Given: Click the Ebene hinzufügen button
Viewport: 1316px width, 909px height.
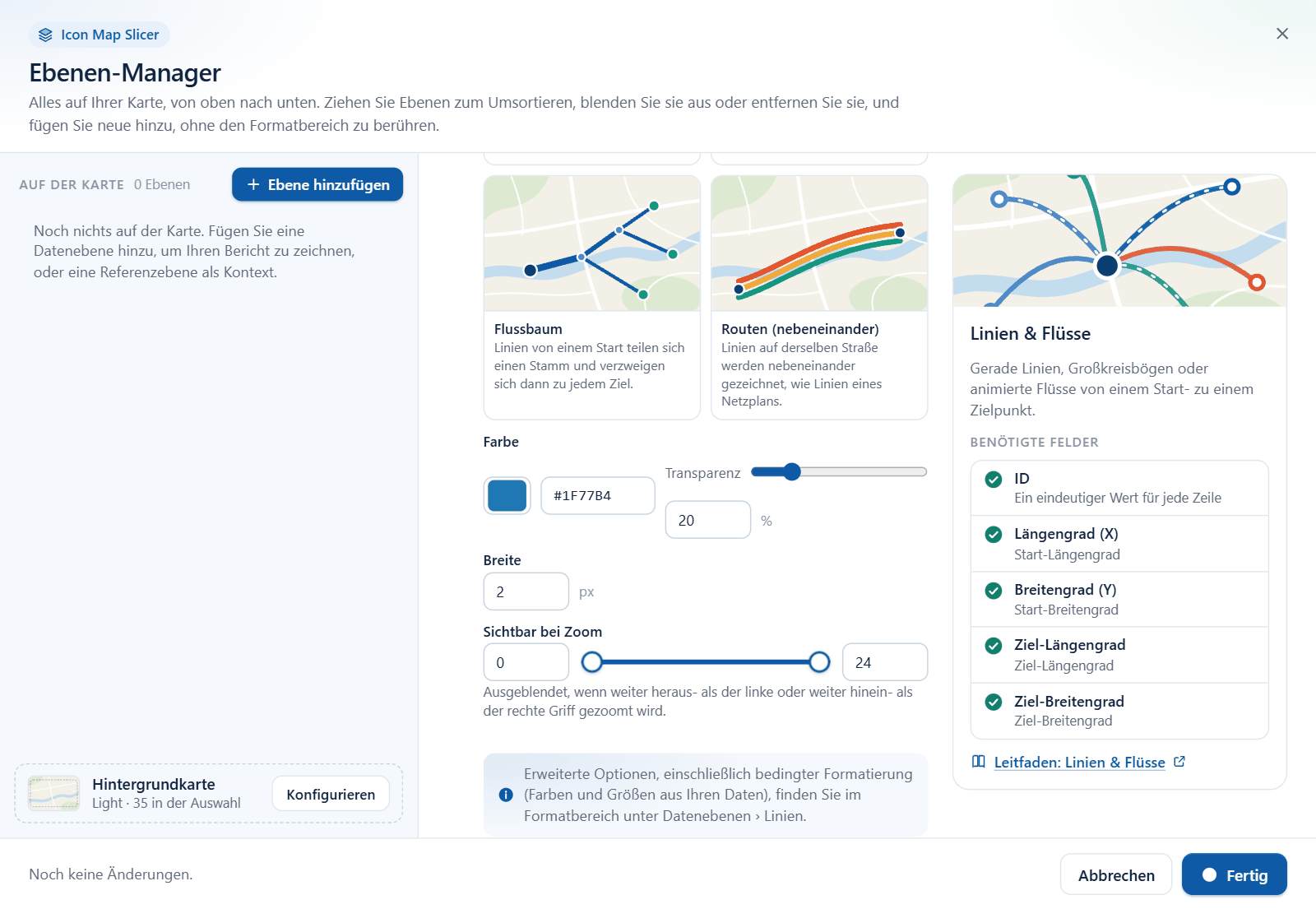Looking at the screenshot, I should (317, 184).
